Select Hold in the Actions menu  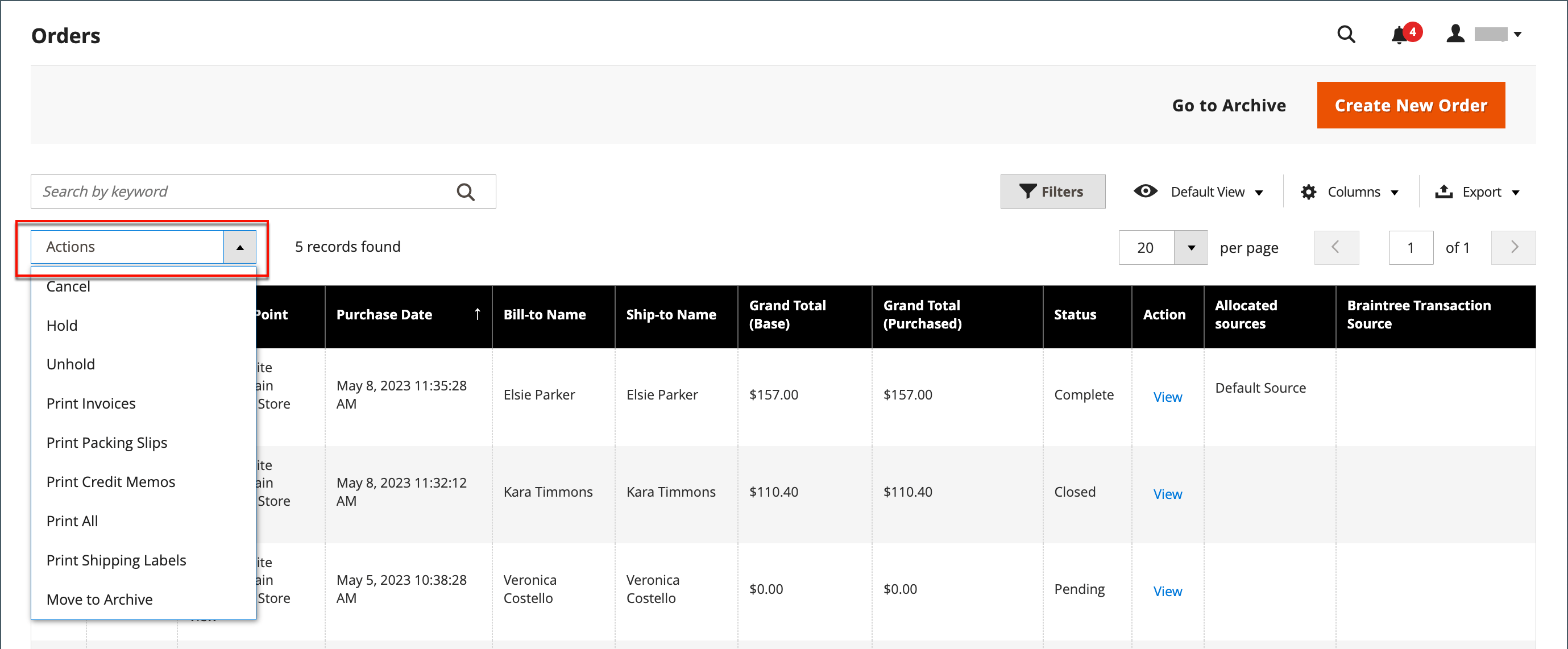tap(61, 326)
